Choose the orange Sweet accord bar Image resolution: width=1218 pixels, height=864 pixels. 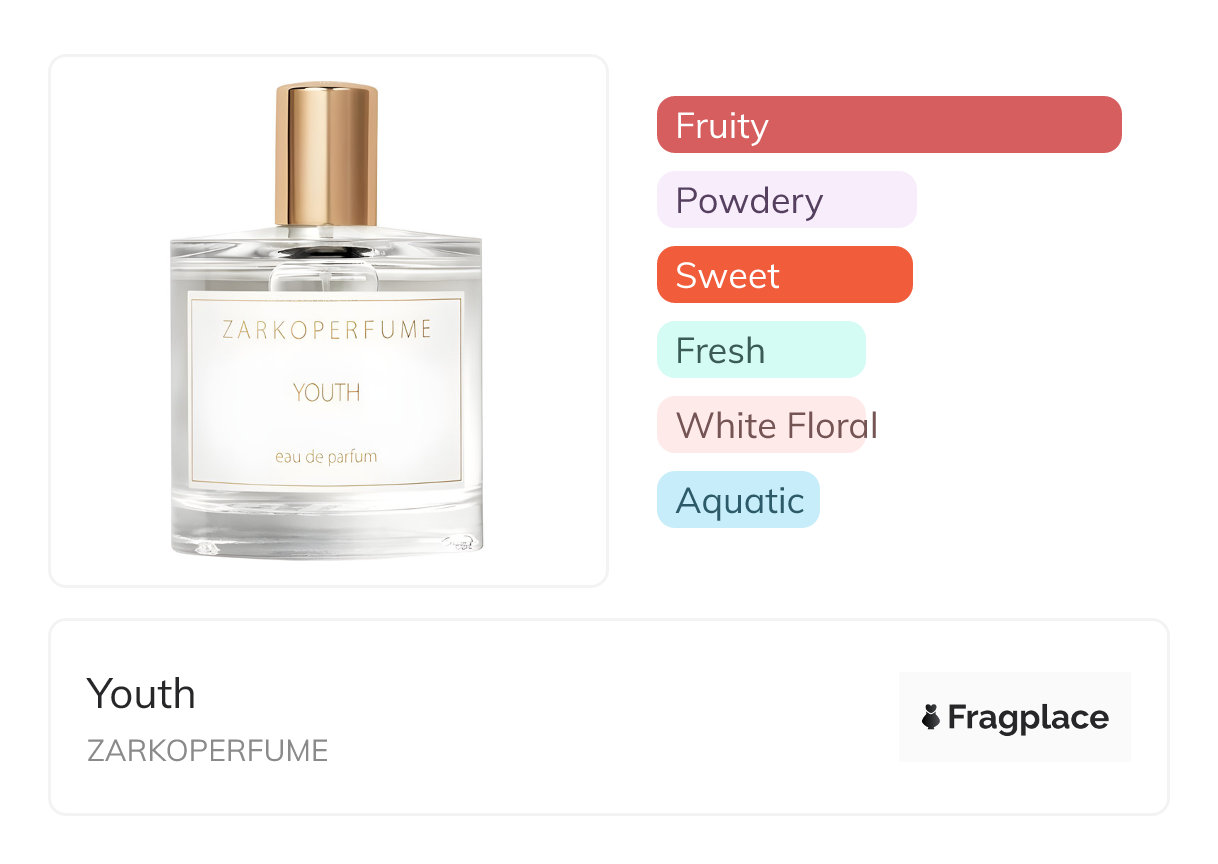(785, 275)
